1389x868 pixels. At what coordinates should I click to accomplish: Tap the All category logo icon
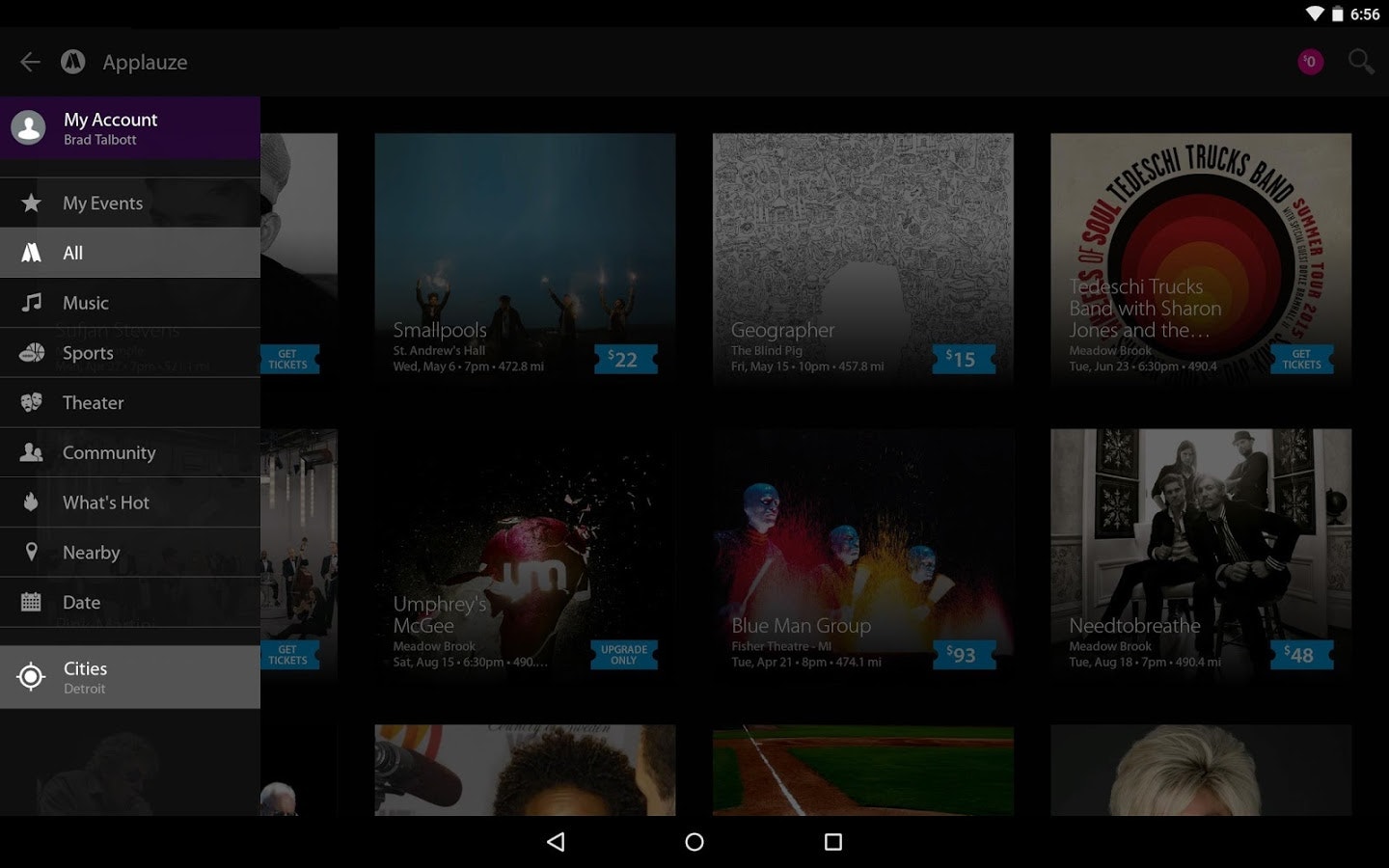(31, 253)
